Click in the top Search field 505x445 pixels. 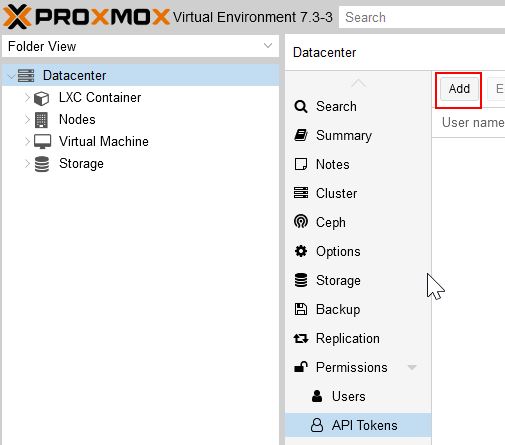coord(422,17)
